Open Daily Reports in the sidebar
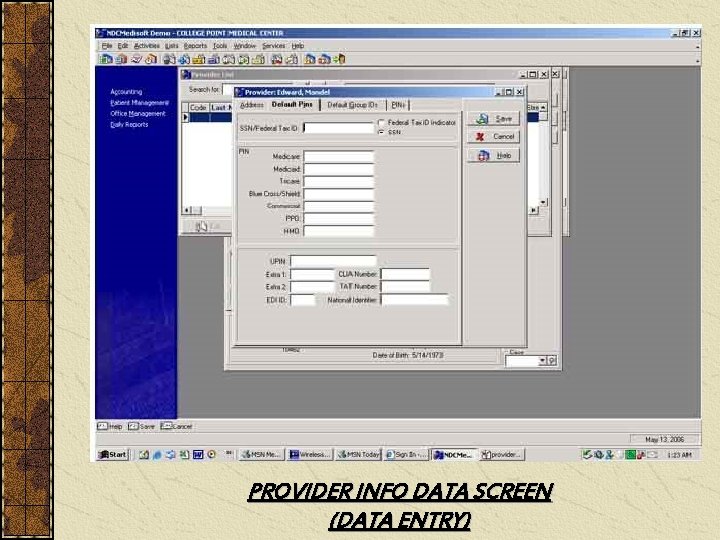720x540 pixels. pyautogui.click(x=129, y=125)
